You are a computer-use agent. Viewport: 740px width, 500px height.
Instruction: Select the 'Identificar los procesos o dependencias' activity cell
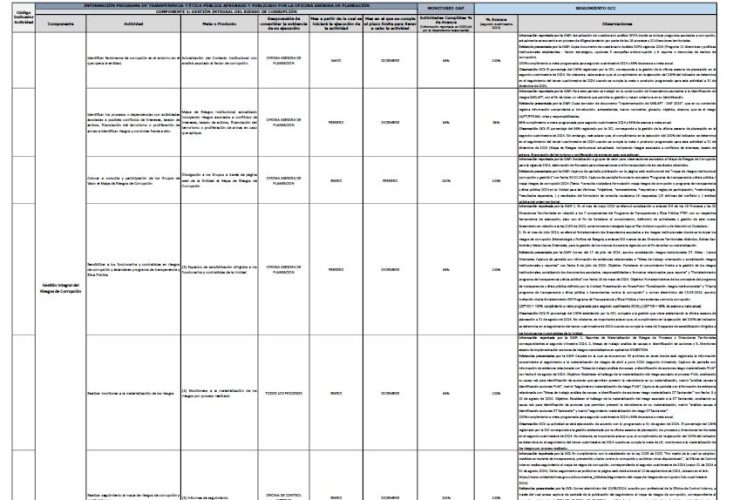(133, 122)
